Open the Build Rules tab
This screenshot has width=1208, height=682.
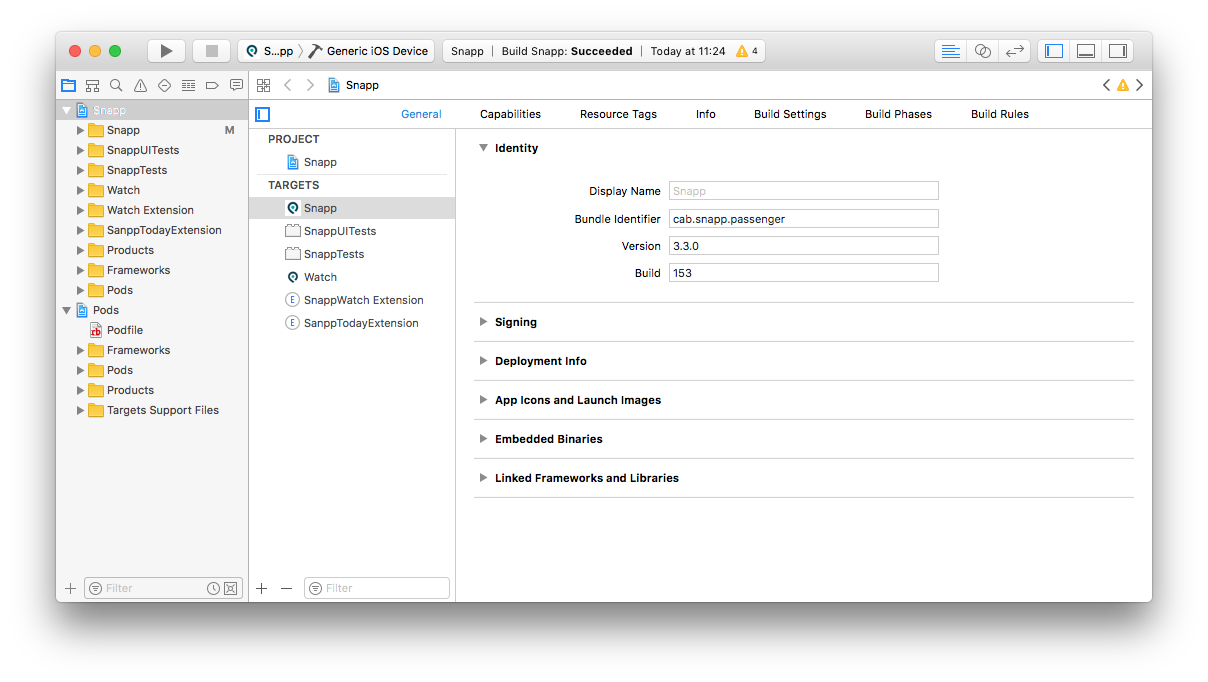1000,114
